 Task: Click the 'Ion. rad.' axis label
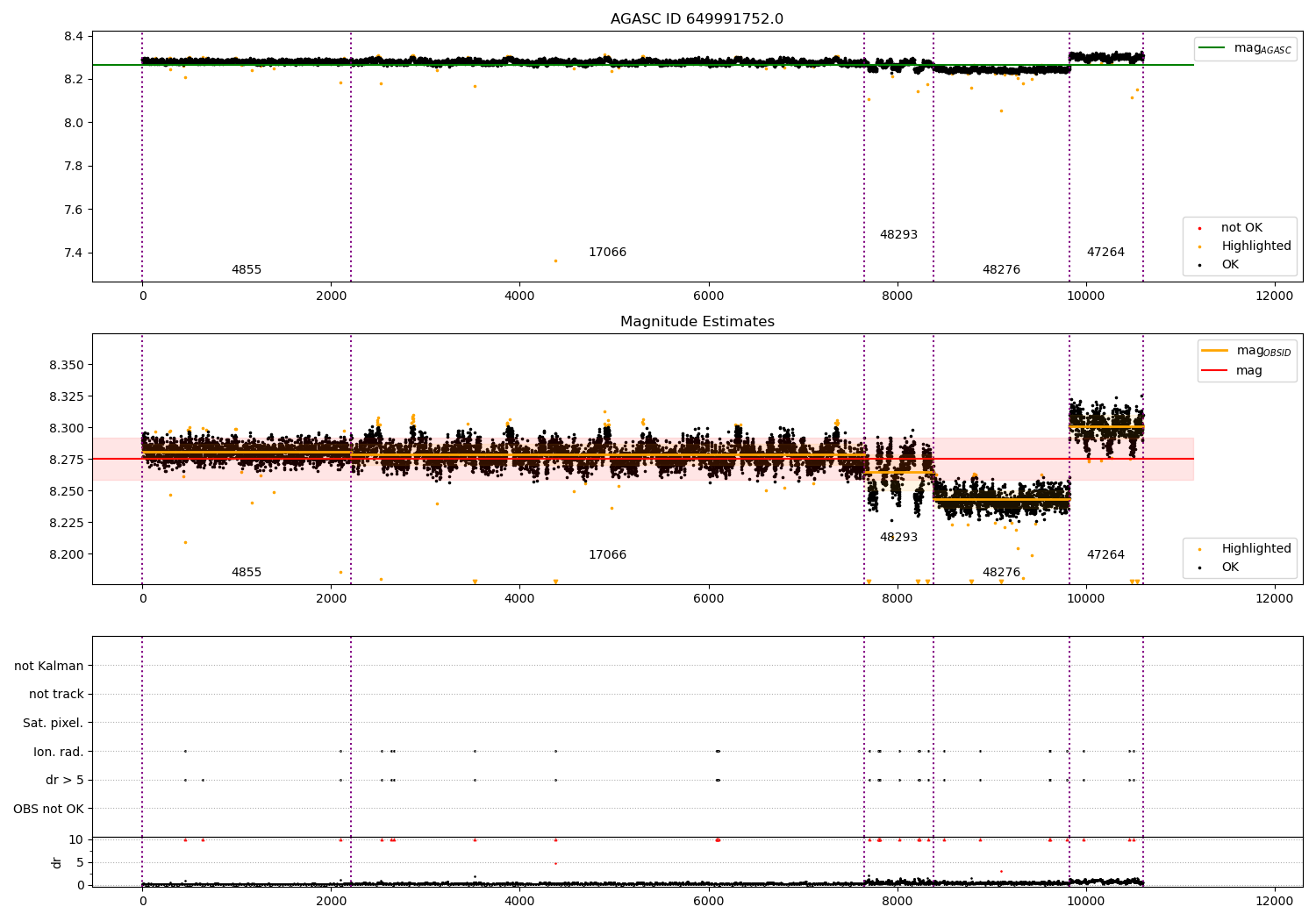tap(59, 752)
